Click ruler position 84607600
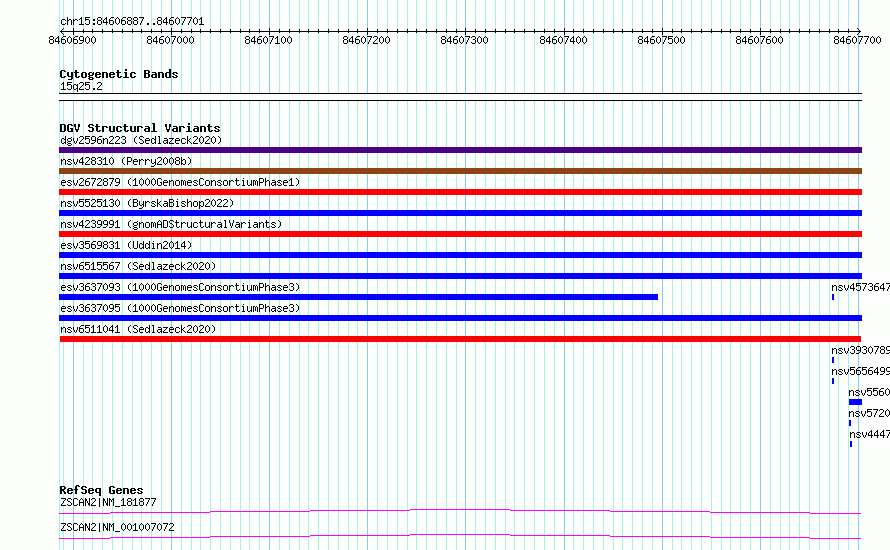 [759, 40]
